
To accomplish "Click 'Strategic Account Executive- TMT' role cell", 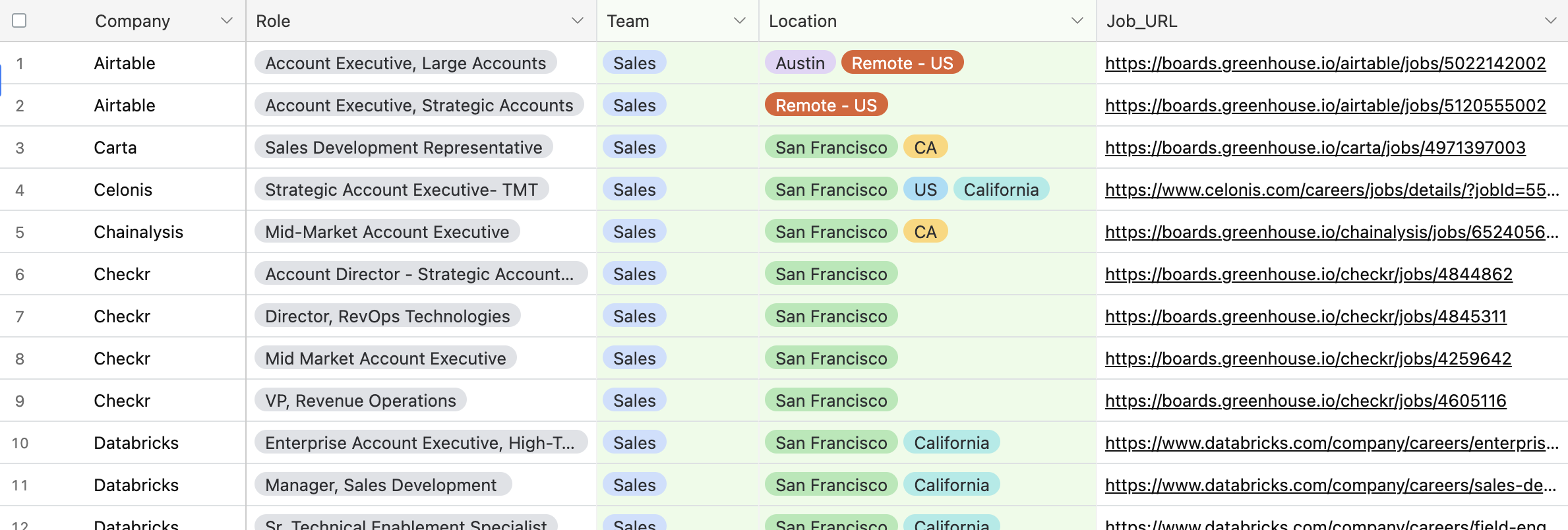I will (x=402, y=189).
